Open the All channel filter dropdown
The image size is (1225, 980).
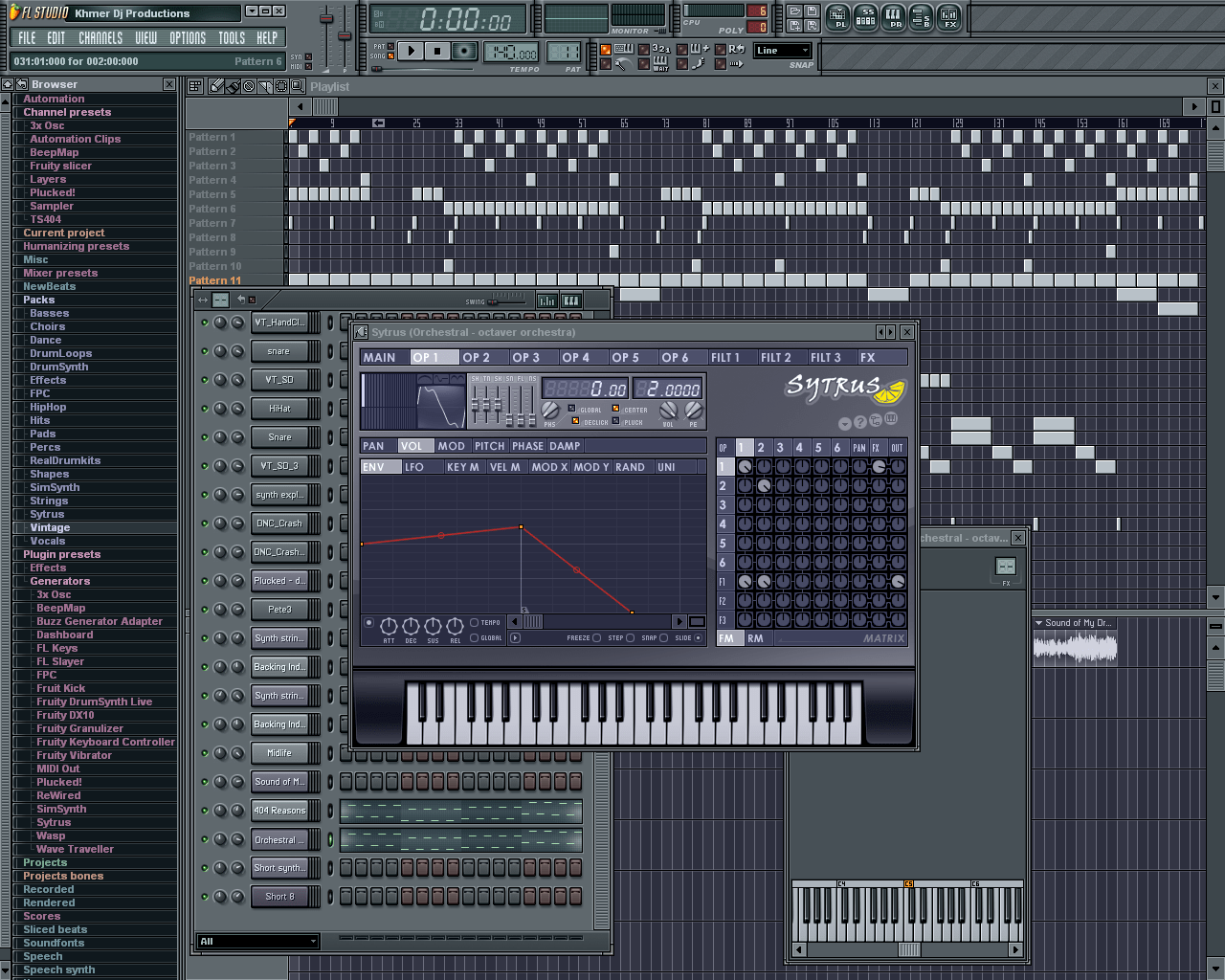256,942
